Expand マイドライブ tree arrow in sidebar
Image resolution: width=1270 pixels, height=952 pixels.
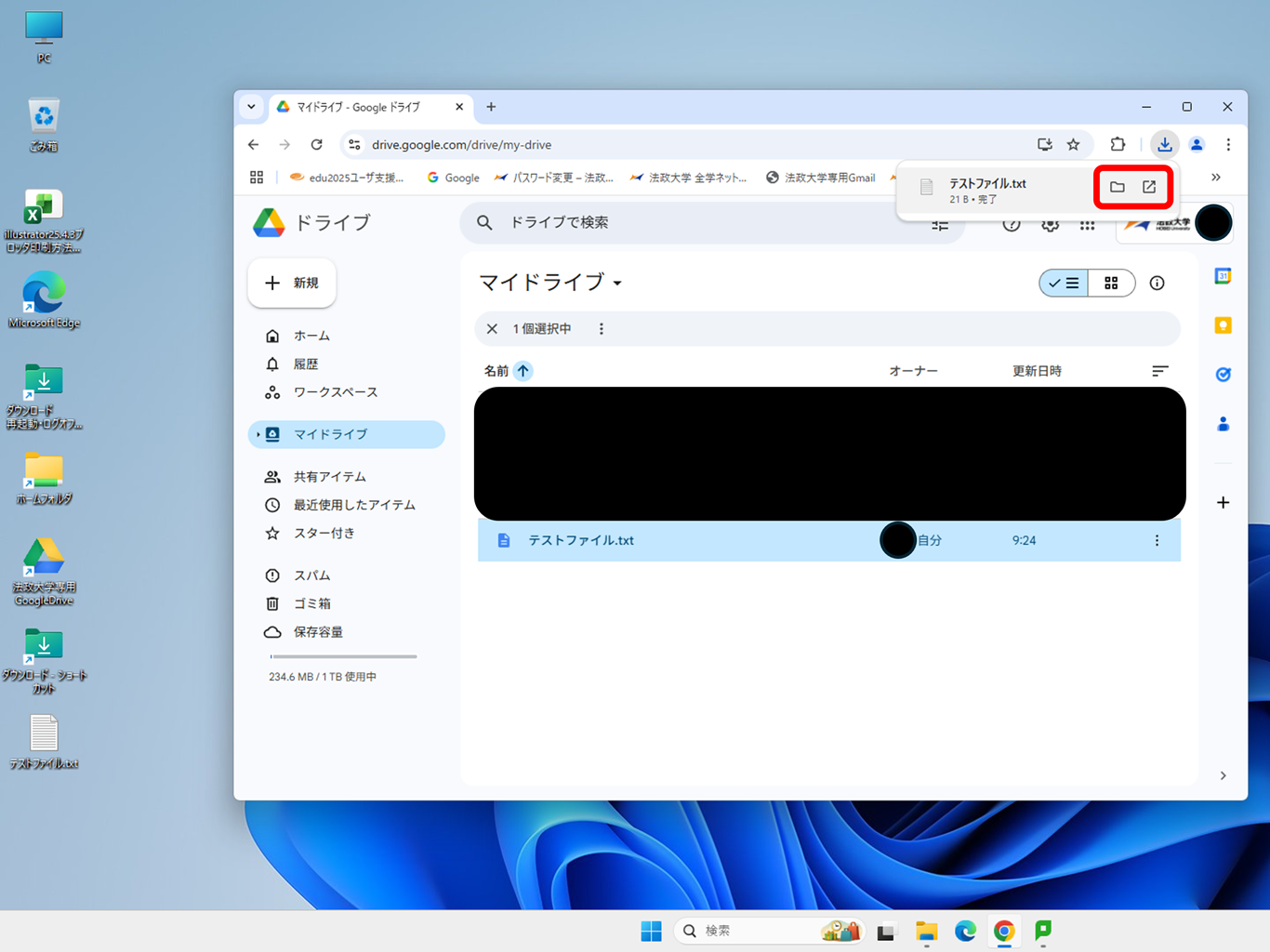click(258, 434)
